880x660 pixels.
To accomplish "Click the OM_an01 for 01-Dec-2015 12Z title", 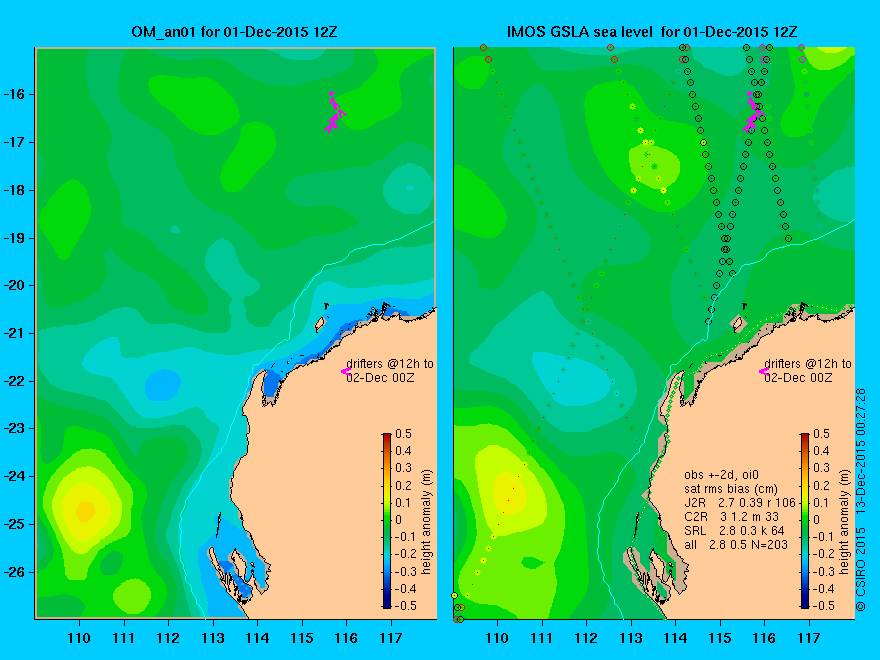I will click(x=234, y=32).
